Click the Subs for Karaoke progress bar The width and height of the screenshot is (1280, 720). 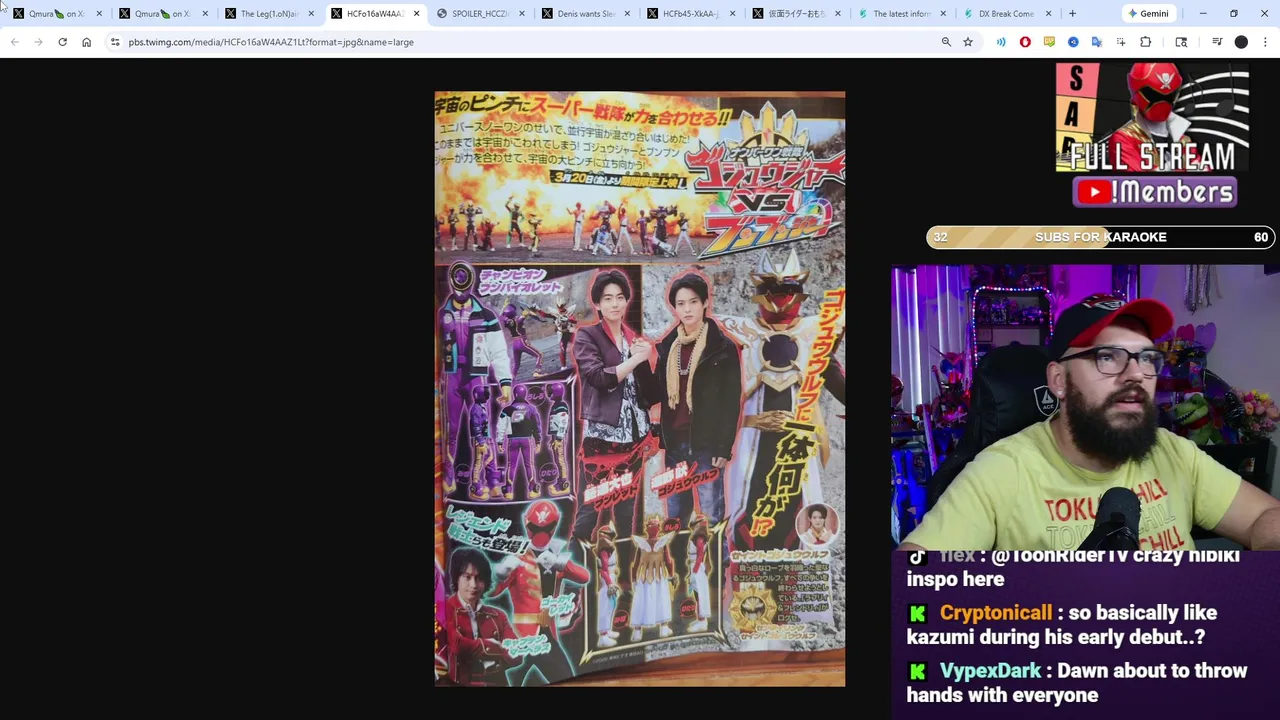tap(1100, 237)
